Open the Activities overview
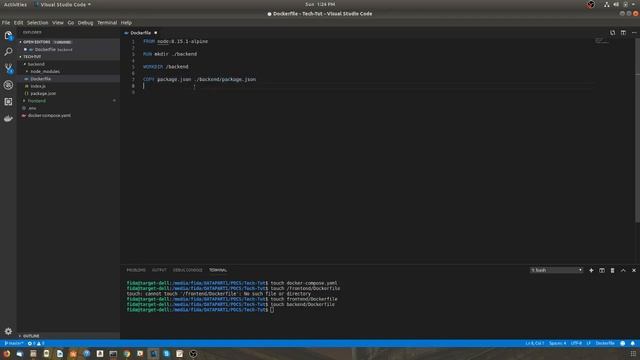Screen dimensions: 640x360 pos(15,4)
